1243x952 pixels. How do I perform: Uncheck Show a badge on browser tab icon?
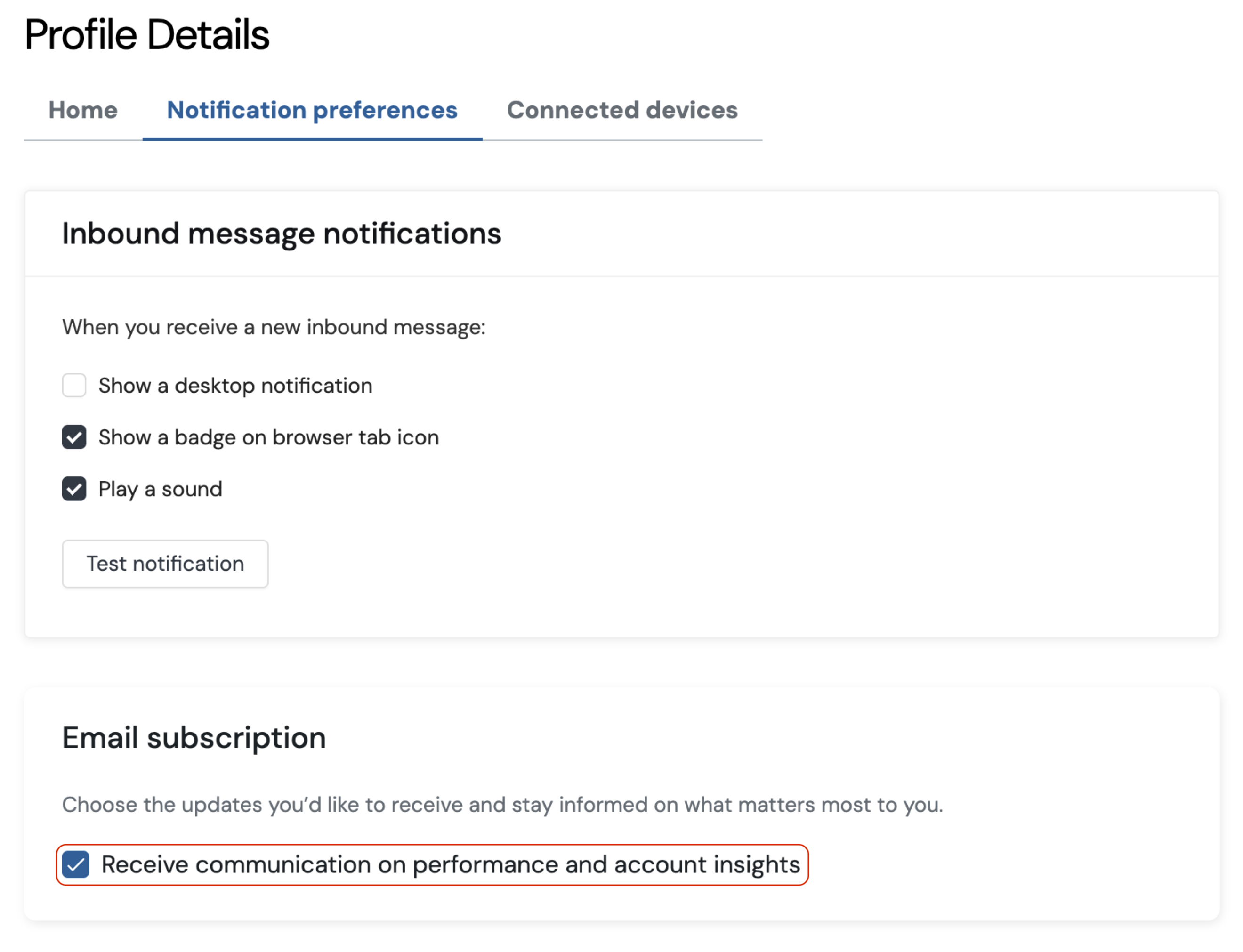click(x=74, y=437)
